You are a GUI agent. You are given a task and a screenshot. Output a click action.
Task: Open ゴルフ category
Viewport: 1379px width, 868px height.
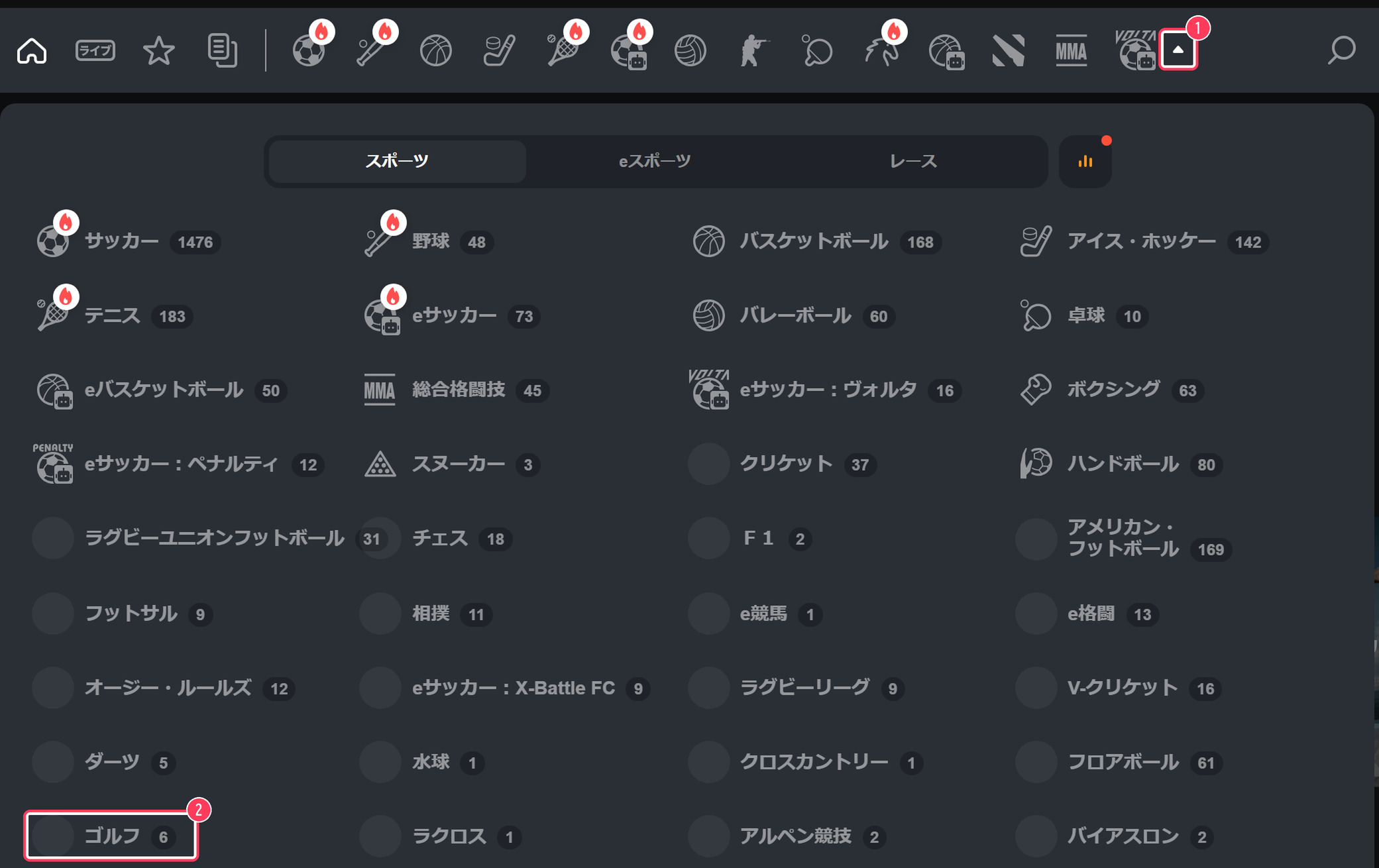tap(111, 836)
